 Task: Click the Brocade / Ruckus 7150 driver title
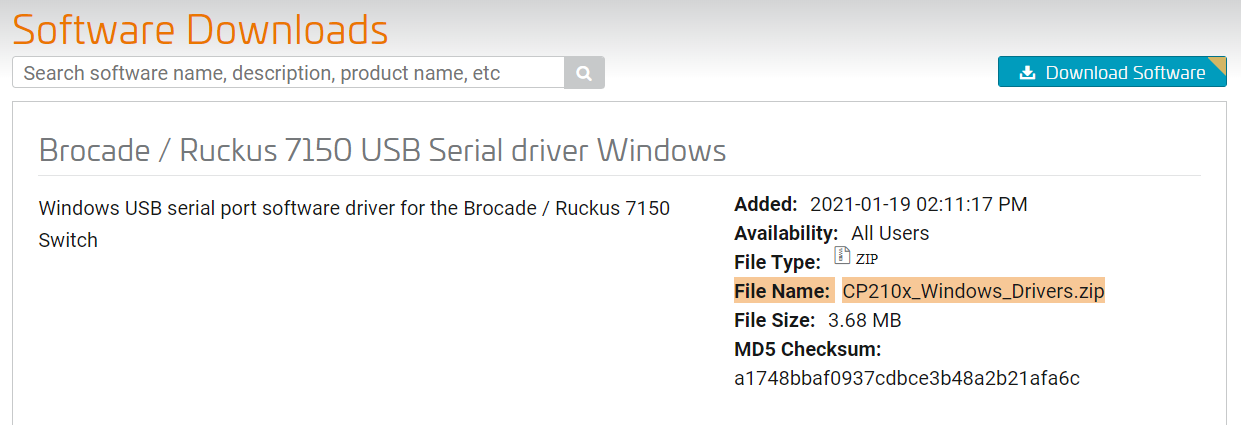(382, 150)
